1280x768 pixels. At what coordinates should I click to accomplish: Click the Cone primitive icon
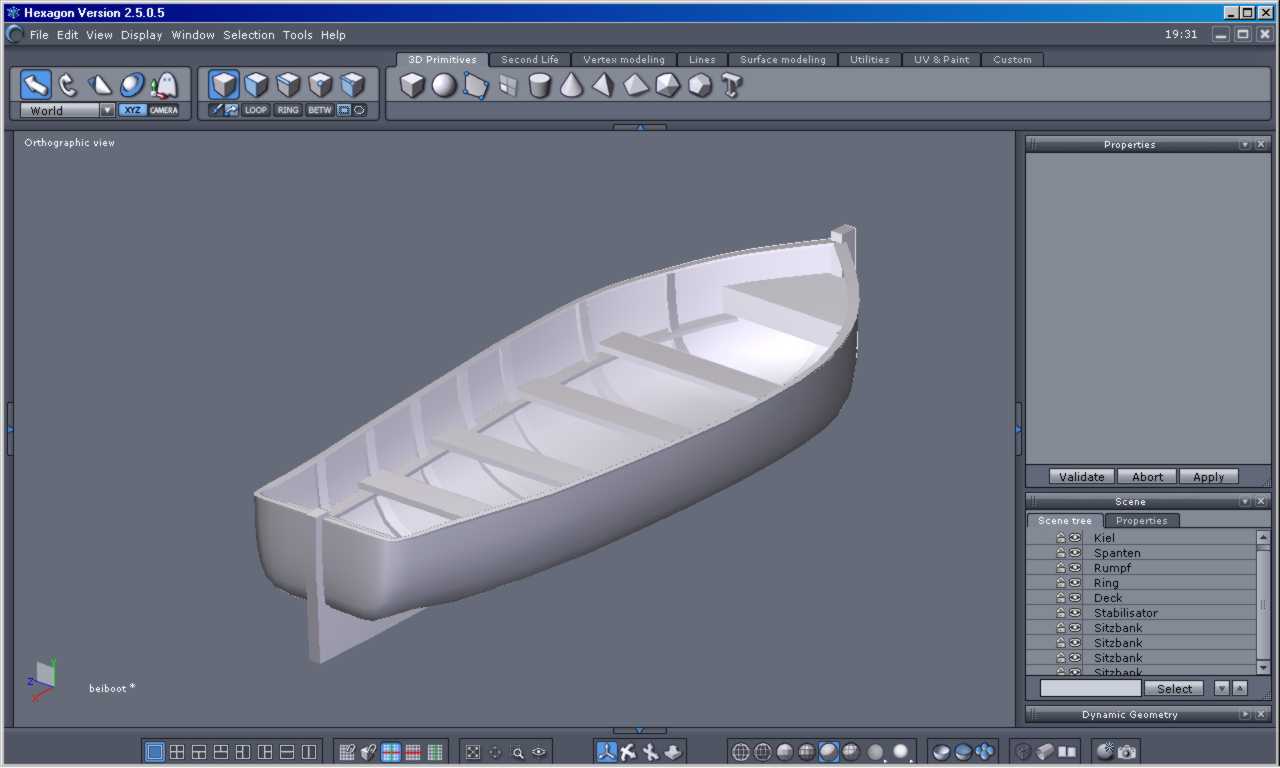(x=571, y=86)
